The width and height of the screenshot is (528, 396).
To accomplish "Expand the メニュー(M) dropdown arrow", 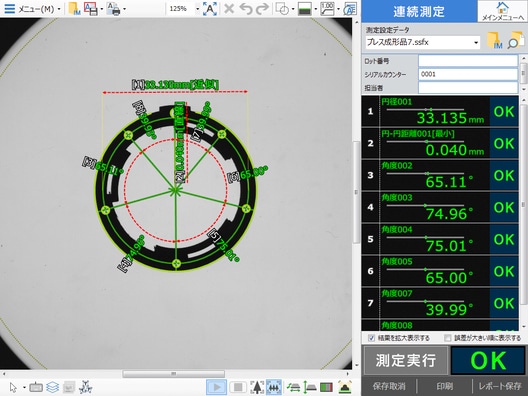I will [59, 9].
